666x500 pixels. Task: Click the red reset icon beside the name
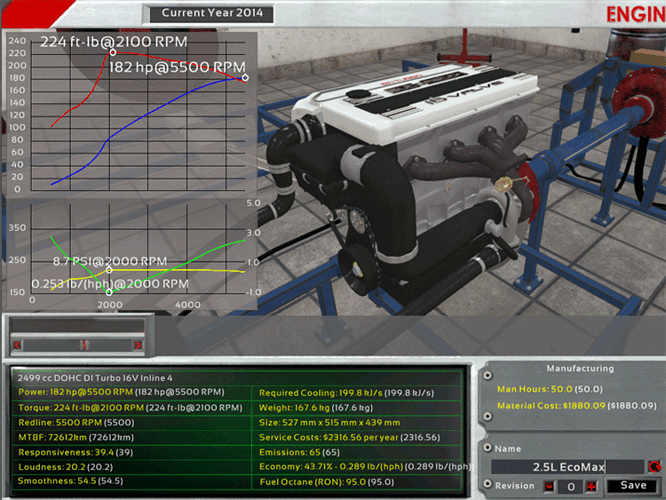pyautogui.click(x=654, y=466)
